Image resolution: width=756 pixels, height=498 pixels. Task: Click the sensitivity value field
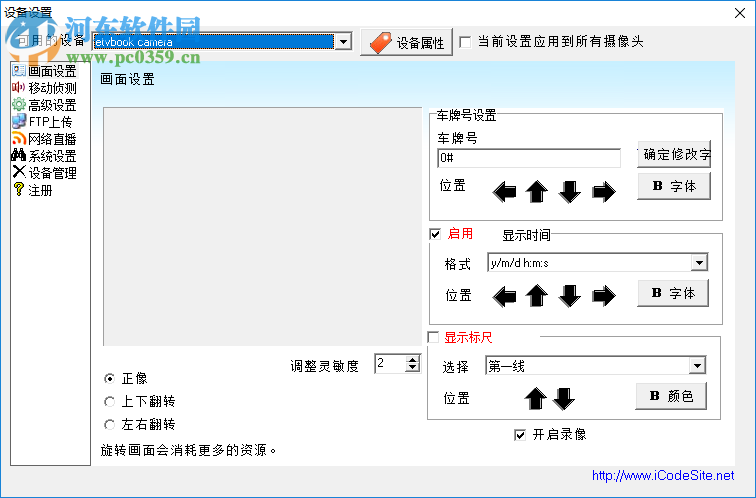[x=390, y=363]
